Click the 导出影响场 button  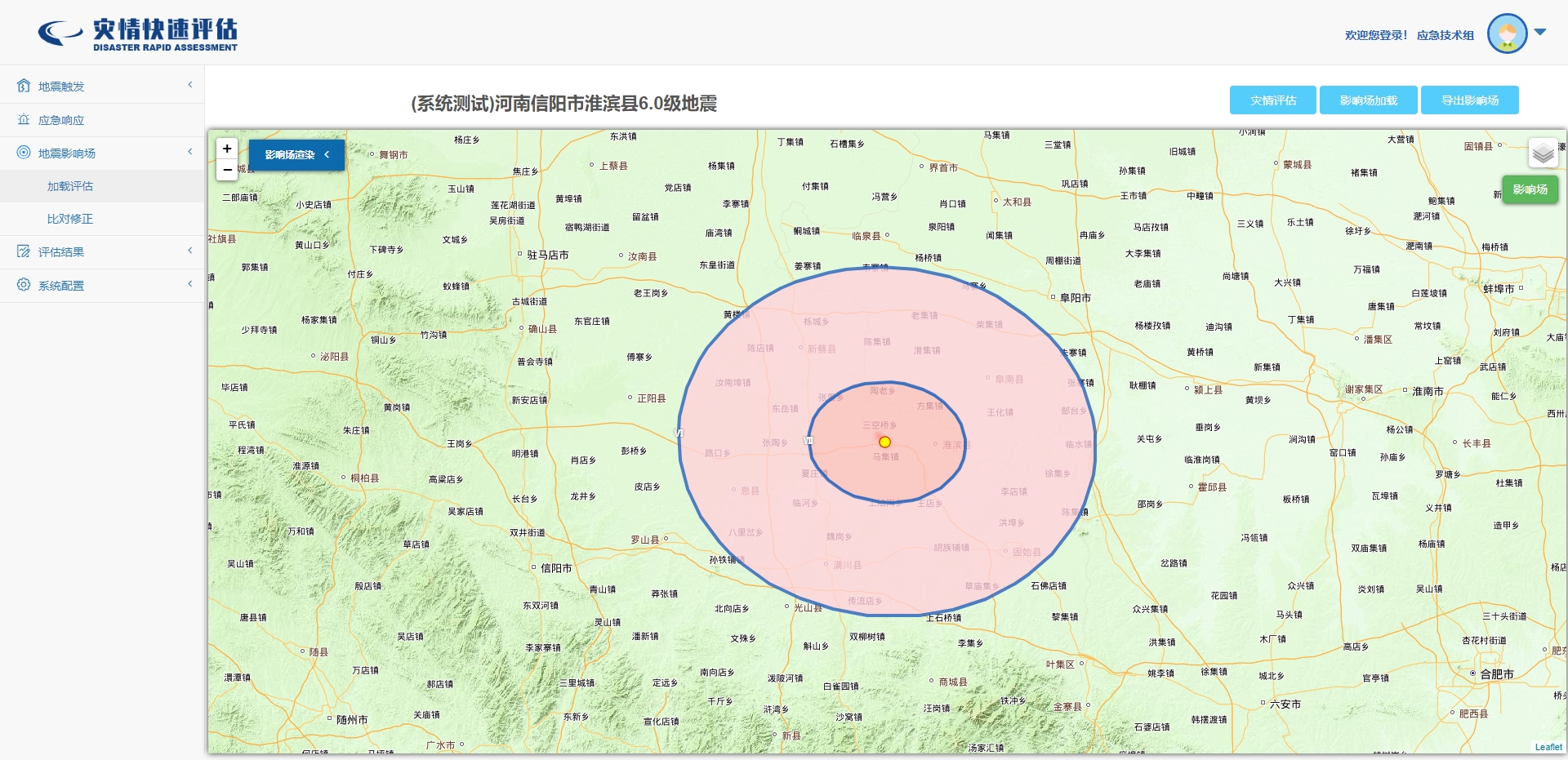1469,100
